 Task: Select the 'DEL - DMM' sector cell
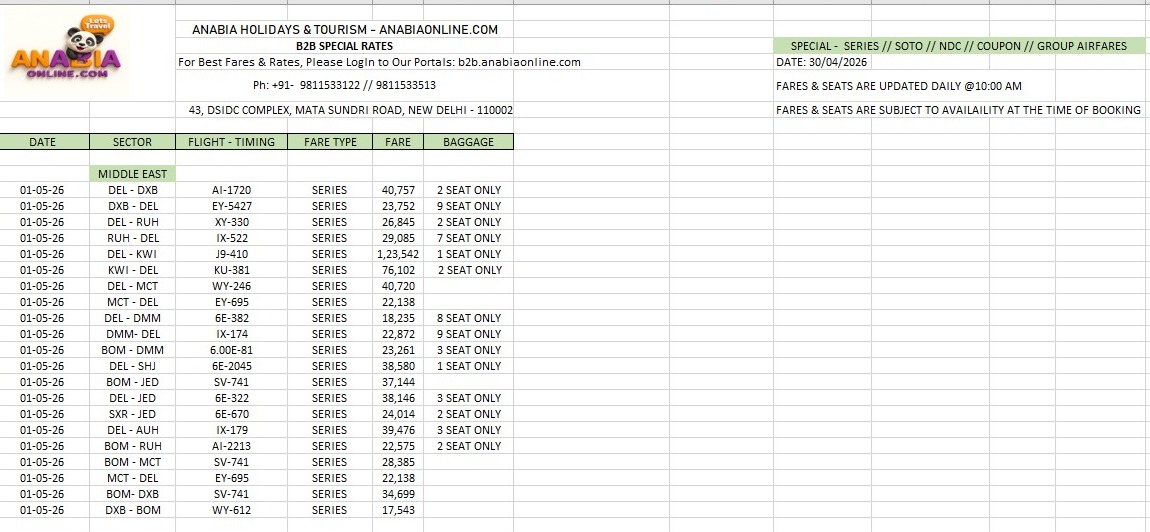click(x=133, y=318)
